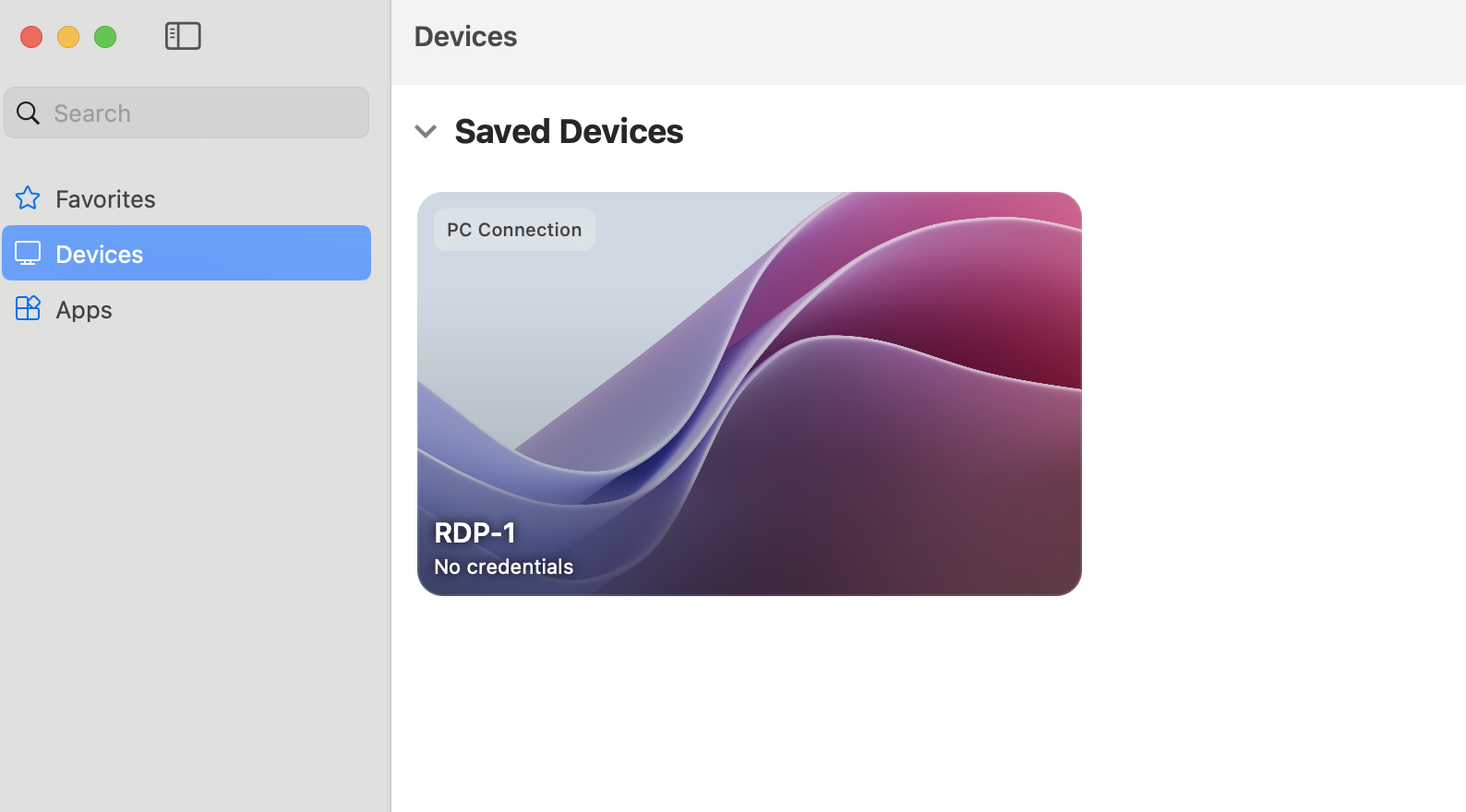Click the RDP-1 device name
Viewport: 1466px width, 812px height.
coord(475,532)
